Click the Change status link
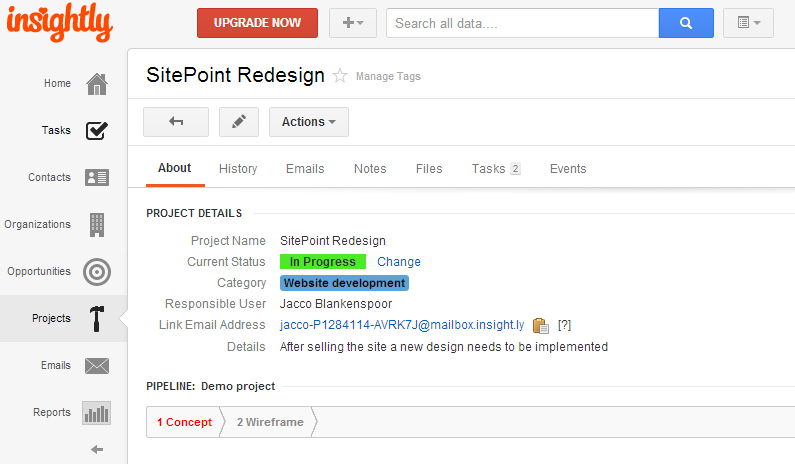795x464 pixels. [399, 262]
